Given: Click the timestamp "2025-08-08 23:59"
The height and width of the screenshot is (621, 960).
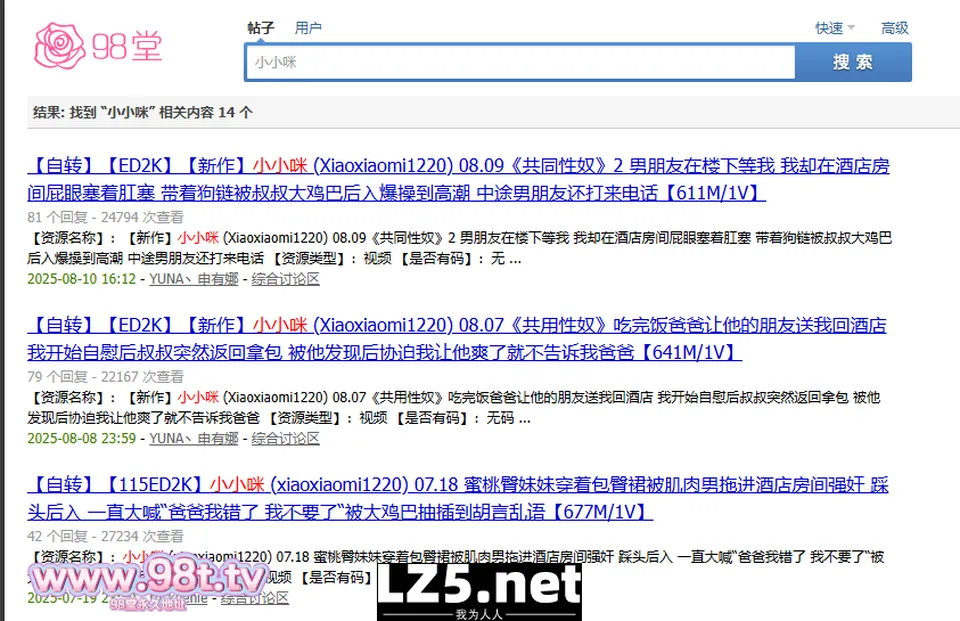Looking at the screenshot, I should point(81,438).
